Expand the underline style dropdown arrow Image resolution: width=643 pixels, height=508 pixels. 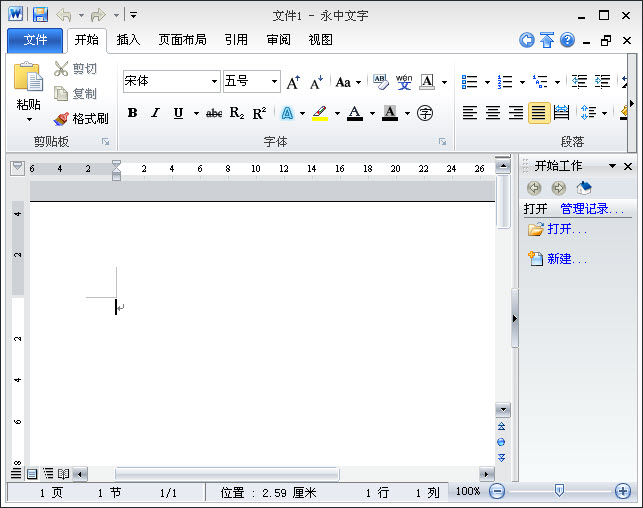point(196,114)
